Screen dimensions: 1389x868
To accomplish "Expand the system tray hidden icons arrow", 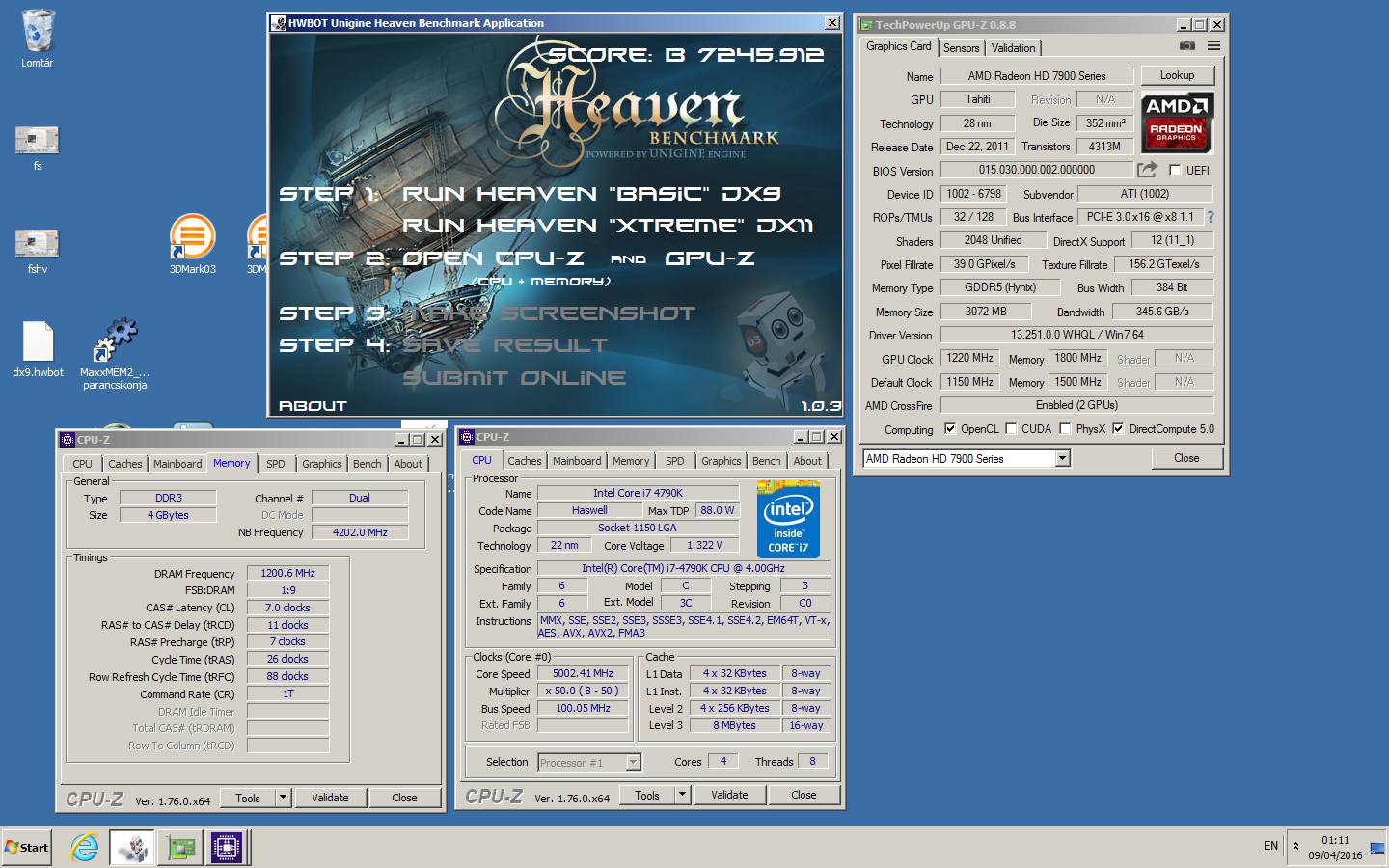I will pyautogui.click(x=1295, y=847).
